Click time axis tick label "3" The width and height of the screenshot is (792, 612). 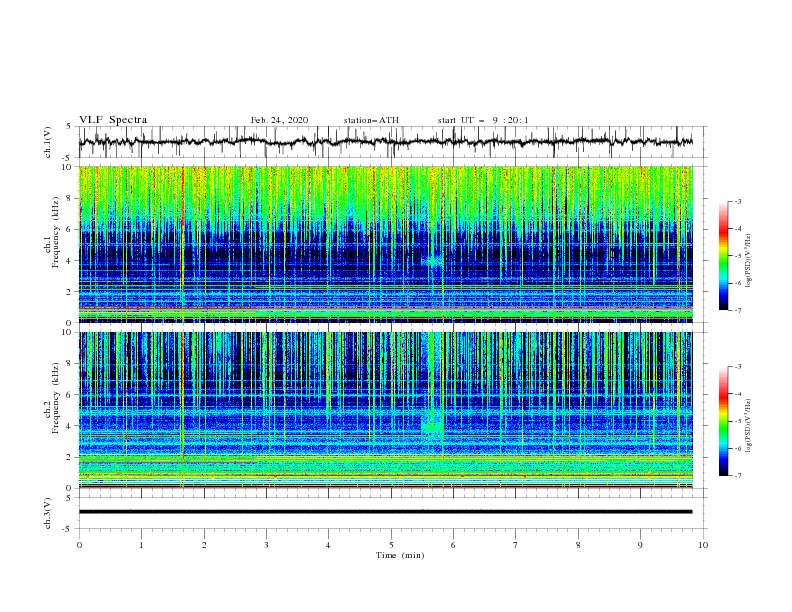point(266,545)
